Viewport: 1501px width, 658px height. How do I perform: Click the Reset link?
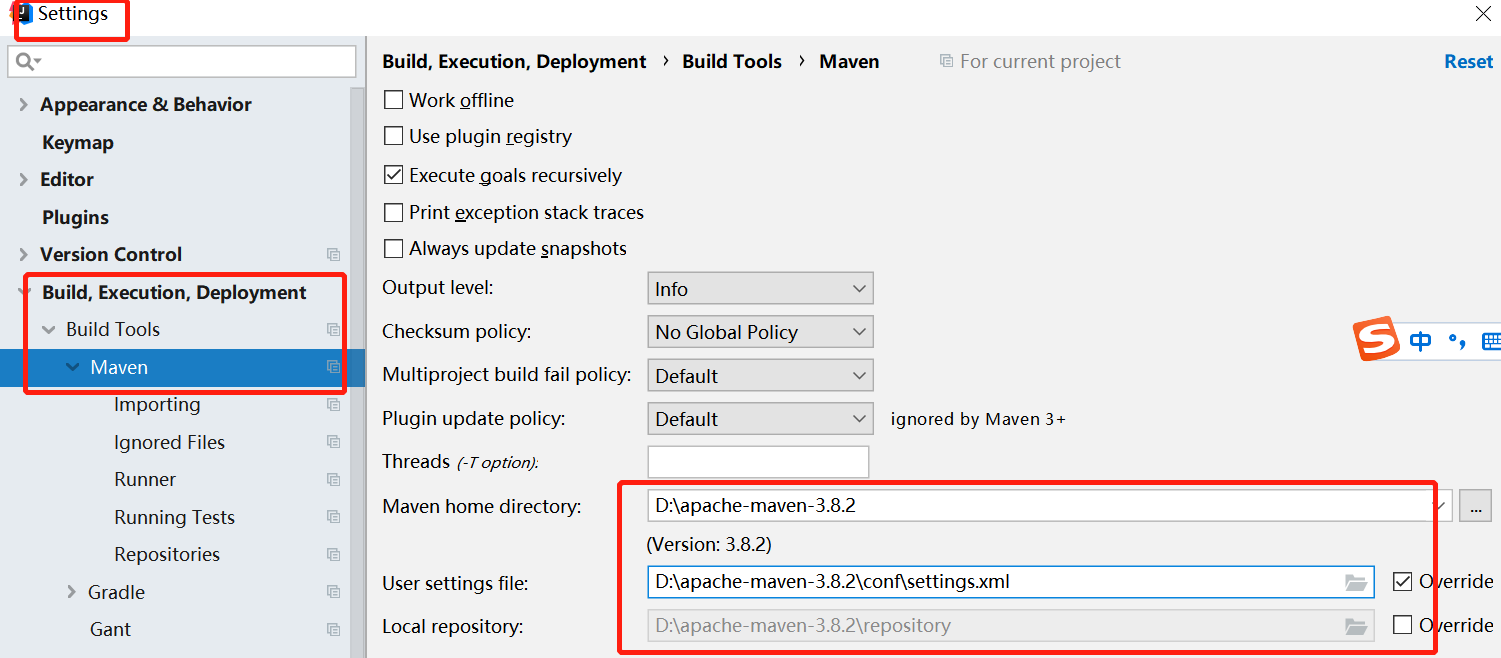click(x=1468, y=61)
